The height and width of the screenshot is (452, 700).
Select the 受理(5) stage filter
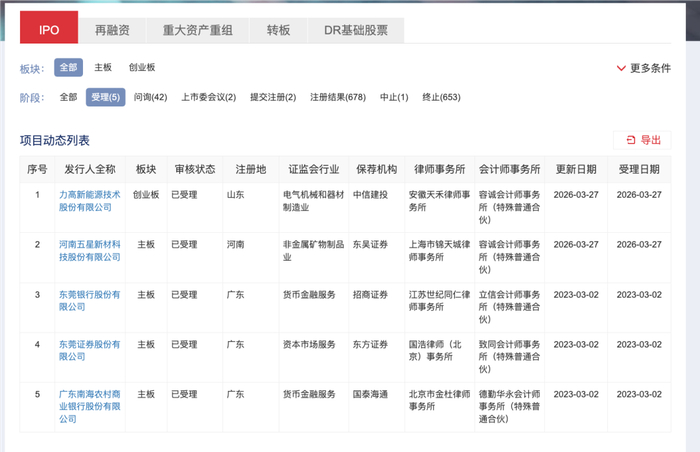pyautogui.click(x=105, y=97)
